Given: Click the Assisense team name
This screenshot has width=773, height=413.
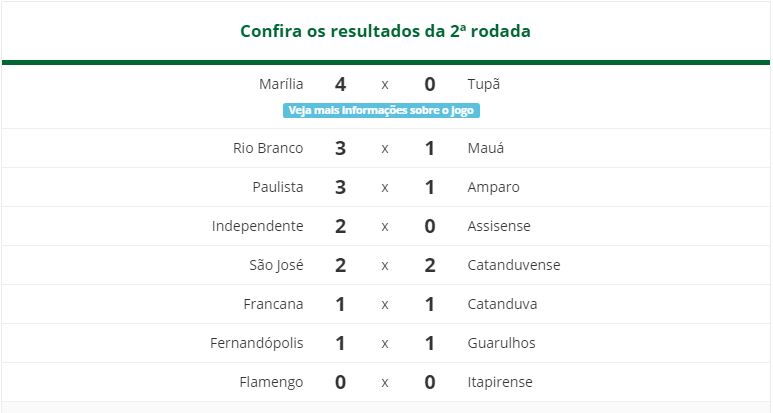Looking at the screenshot, I should (x=499, y=226).
